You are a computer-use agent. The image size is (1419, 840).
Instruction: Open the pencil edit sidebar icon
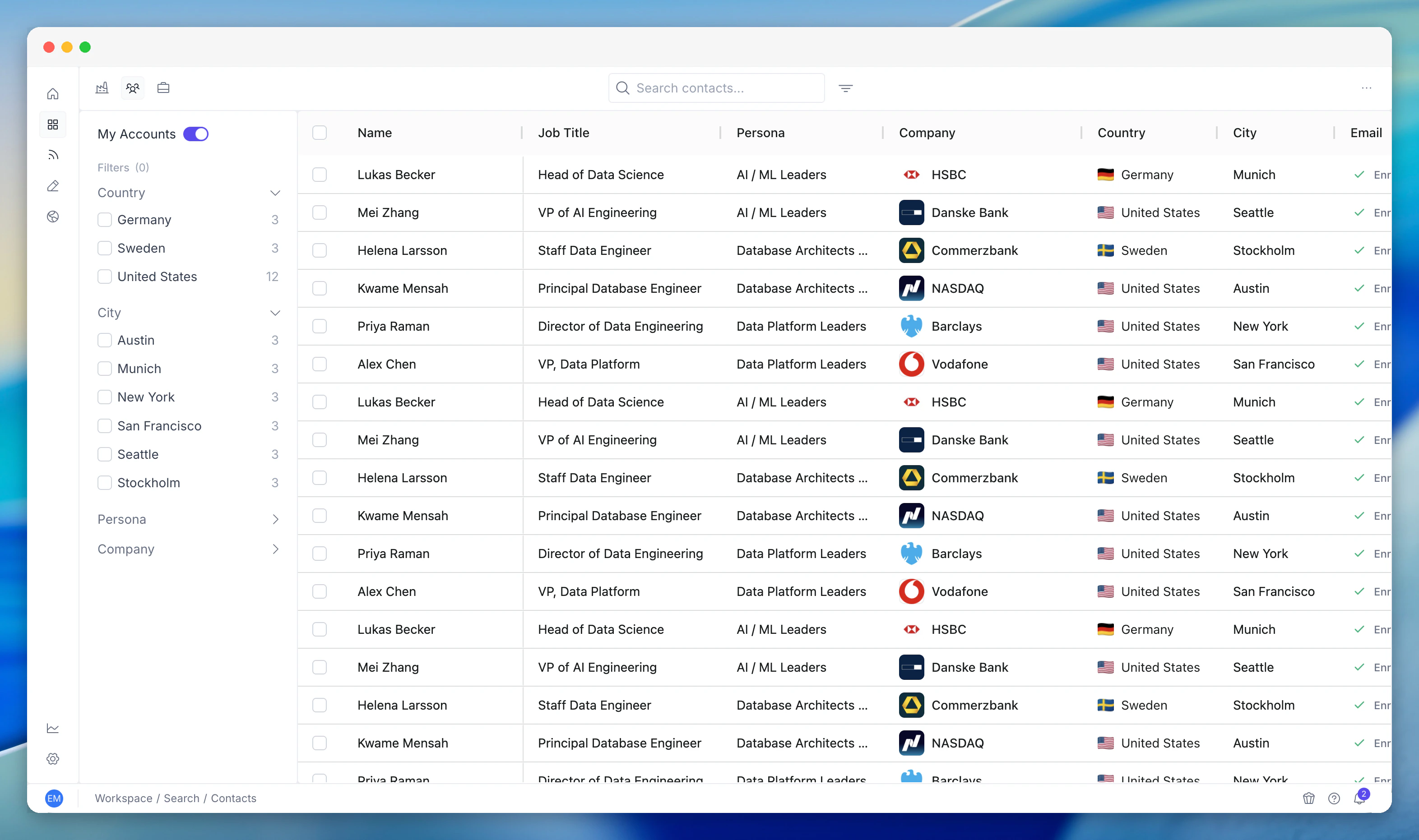[53, 186]
